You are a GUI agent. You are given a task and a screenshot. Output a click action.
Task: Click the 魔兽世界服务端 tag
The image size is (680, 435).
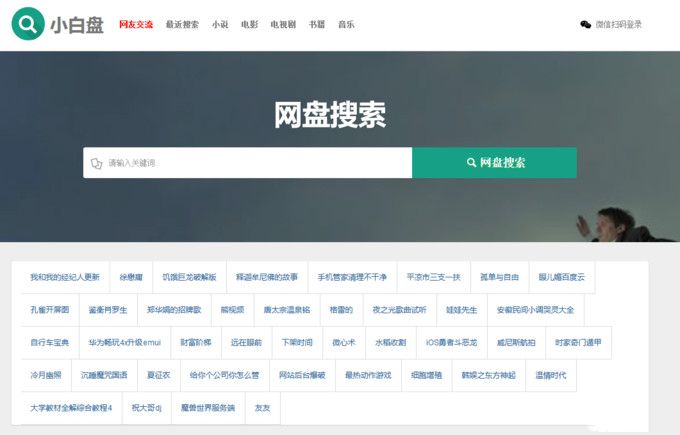click(208, 408)
